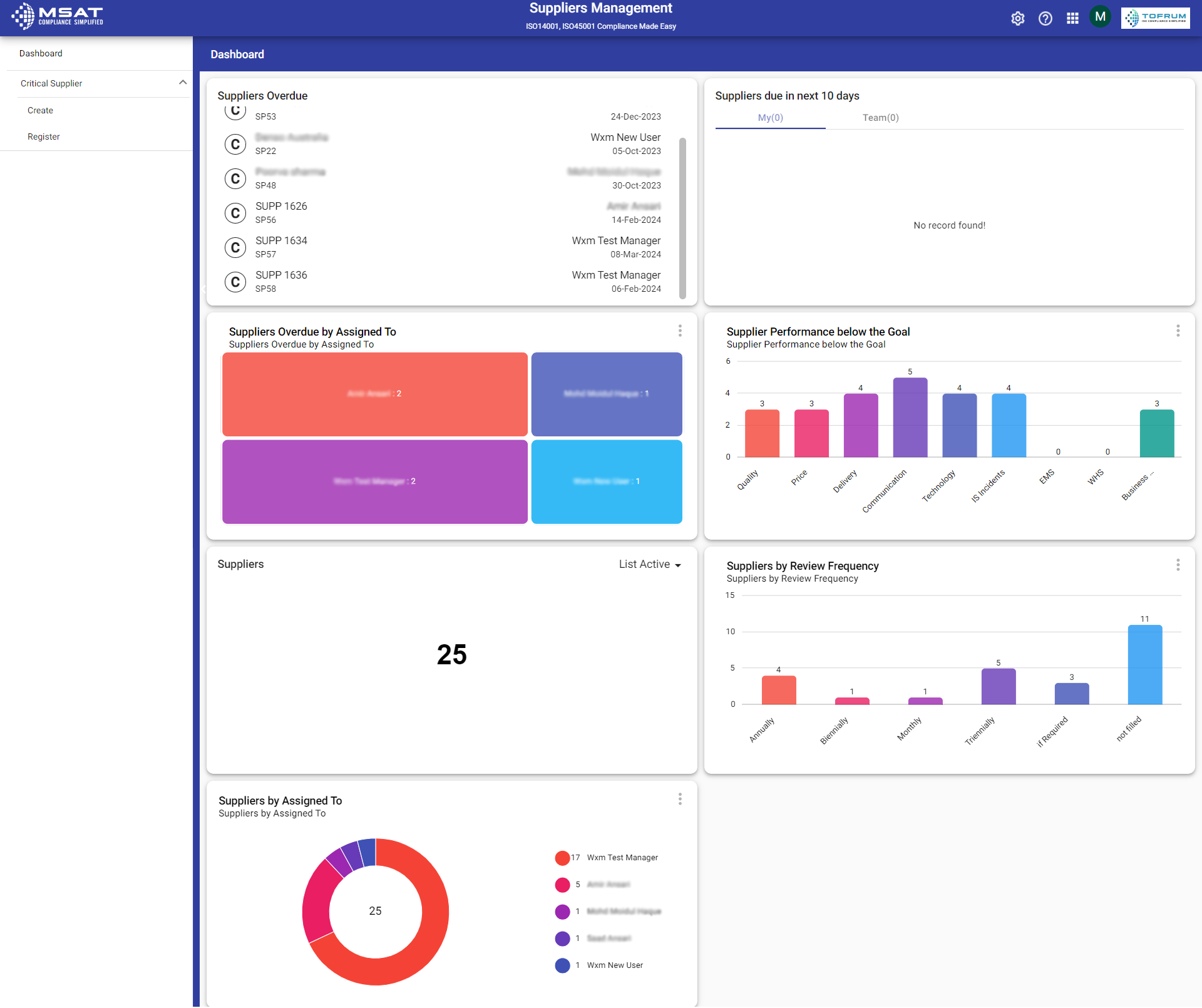Open the Register sidebar link
Viewport: 1202px width, 1008px height.
44,136
